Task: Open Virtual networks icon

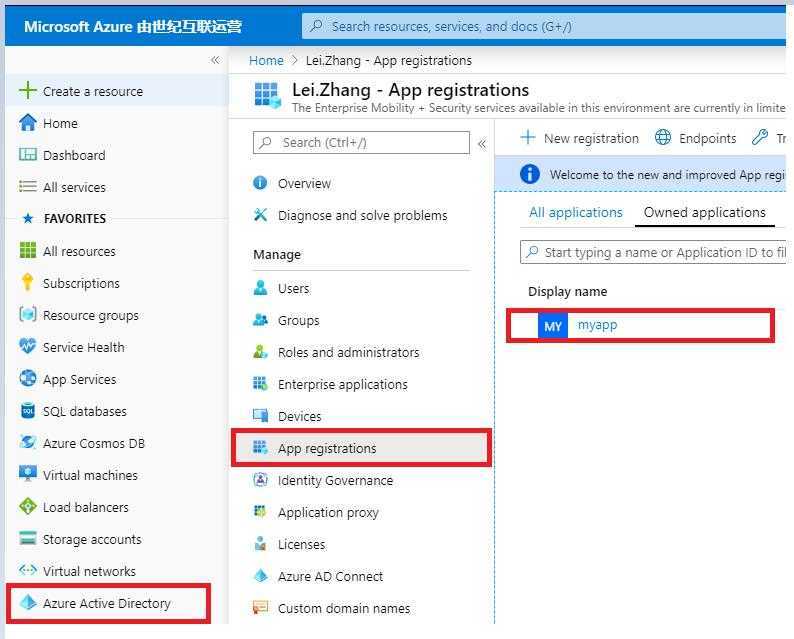Action: [27, 570]
